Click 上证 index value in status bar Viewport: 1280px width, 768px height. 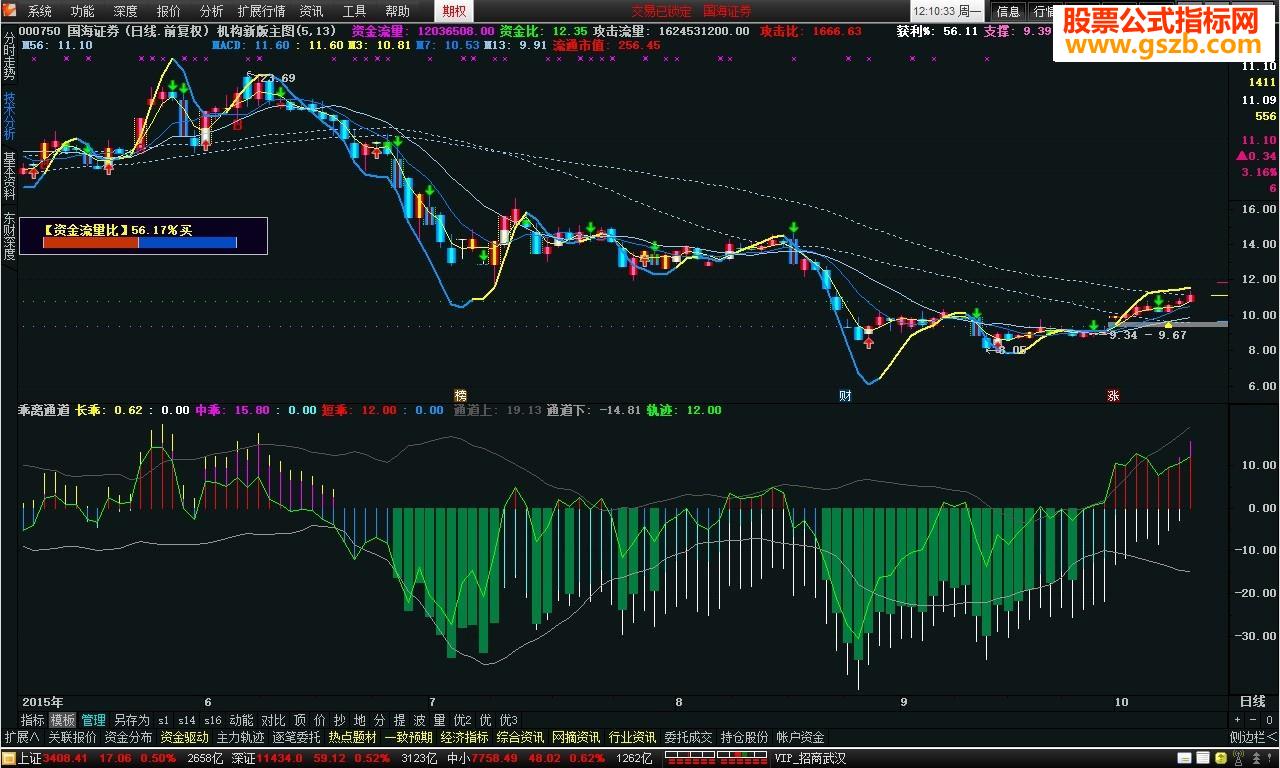pos(67,759)
